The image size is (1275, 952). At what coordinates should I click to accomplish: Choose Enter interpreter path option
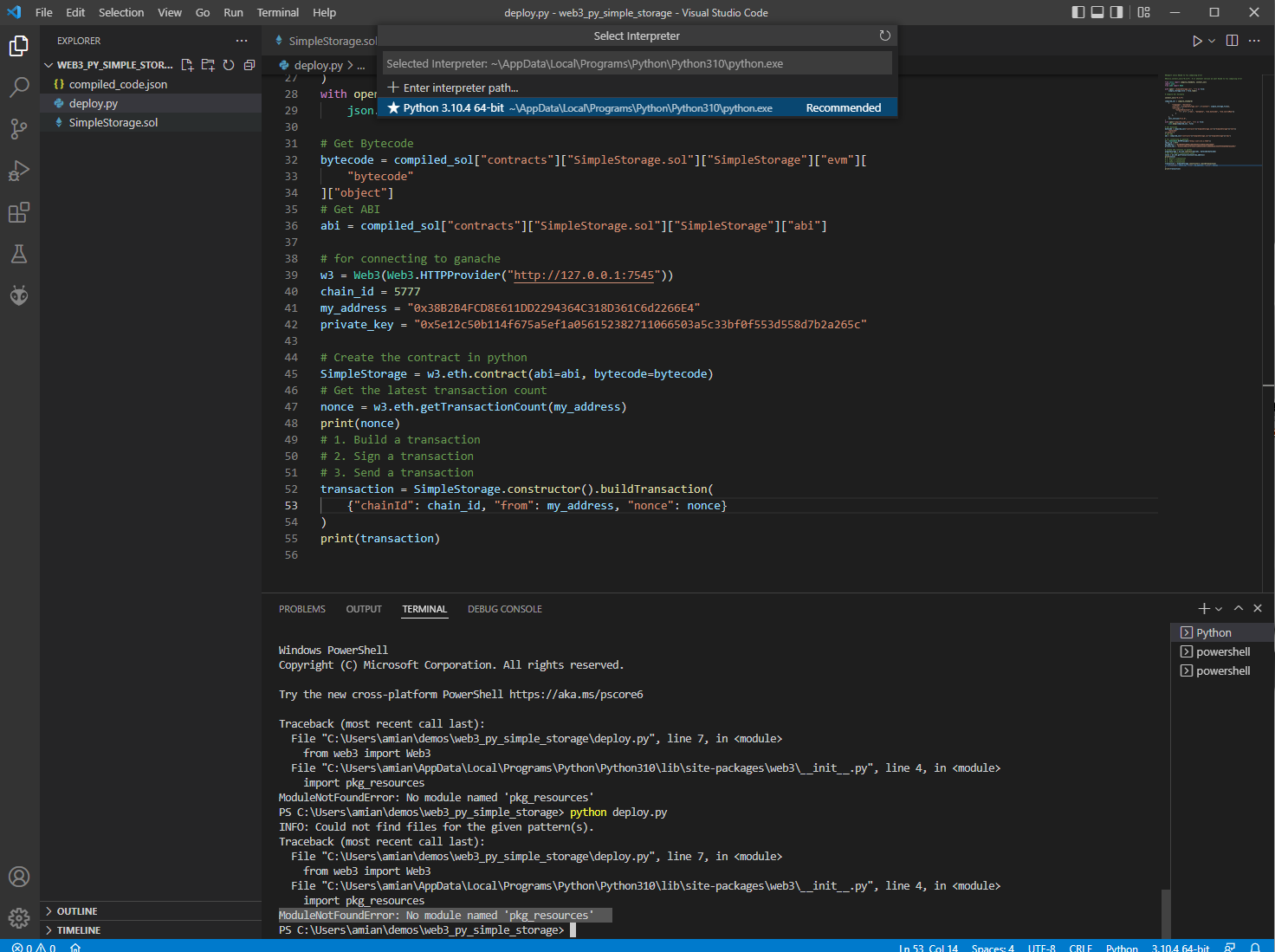click(x=460, y=87)
